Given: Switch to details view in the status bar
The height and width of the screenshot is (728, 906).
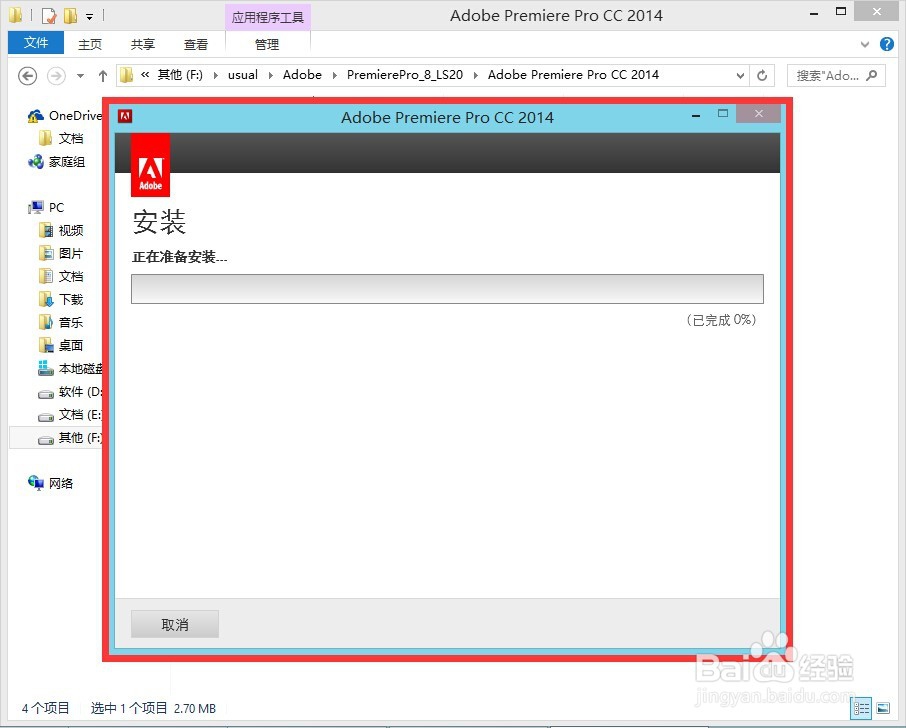Looking at the screenshot, I should (x=861, y=708).
